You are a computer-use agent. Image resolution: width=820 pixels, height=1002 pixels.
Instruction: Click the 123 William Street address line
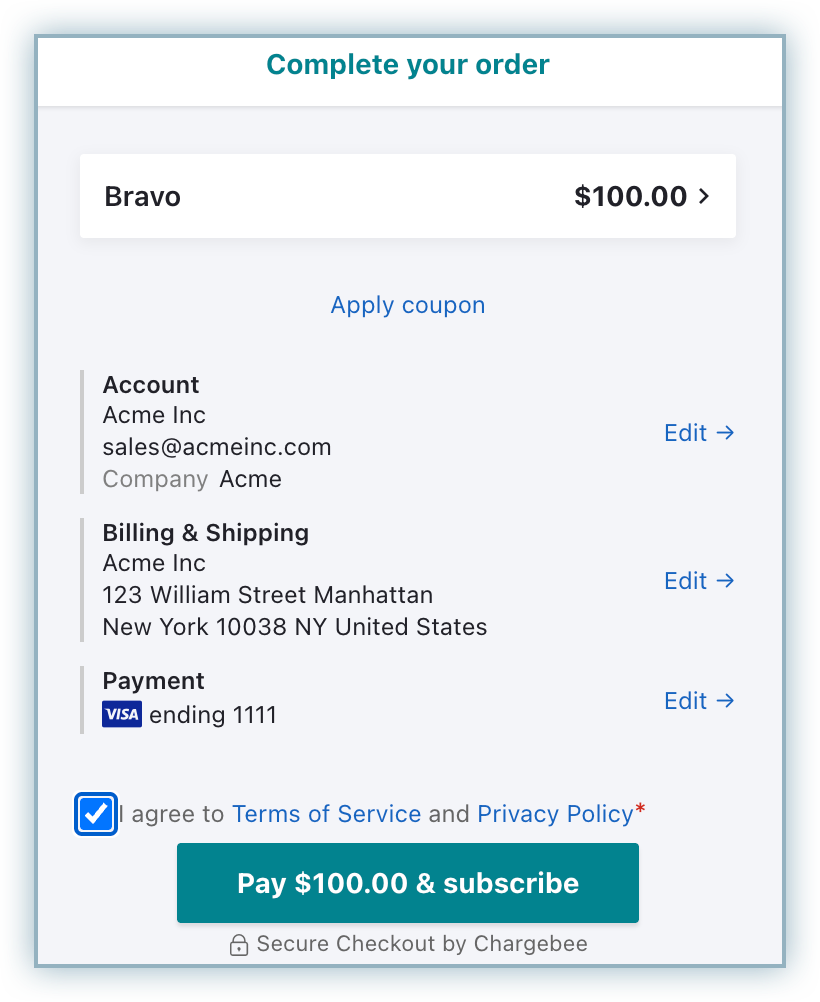[x=268, y=595]
